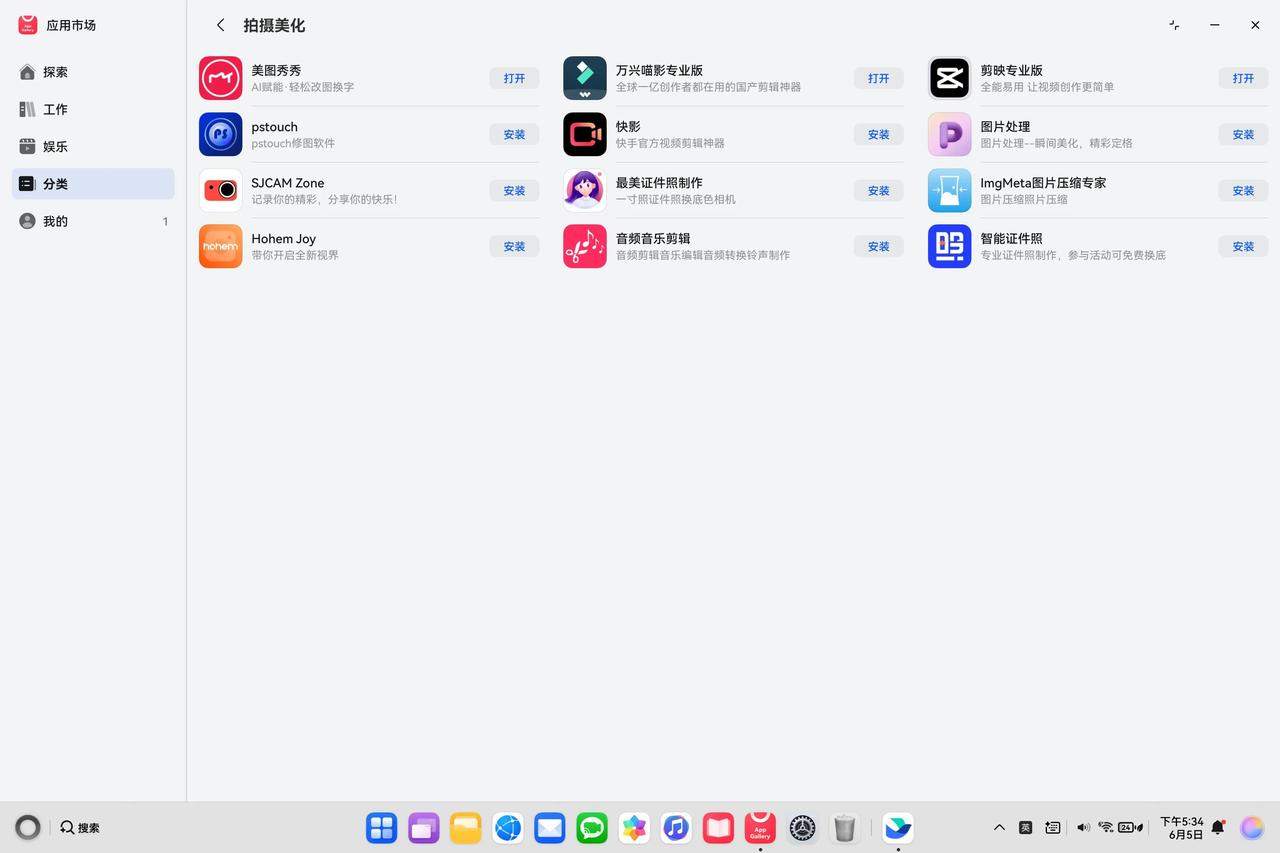Toggle the 英 input method indicator

click(x=1025, y=828)
